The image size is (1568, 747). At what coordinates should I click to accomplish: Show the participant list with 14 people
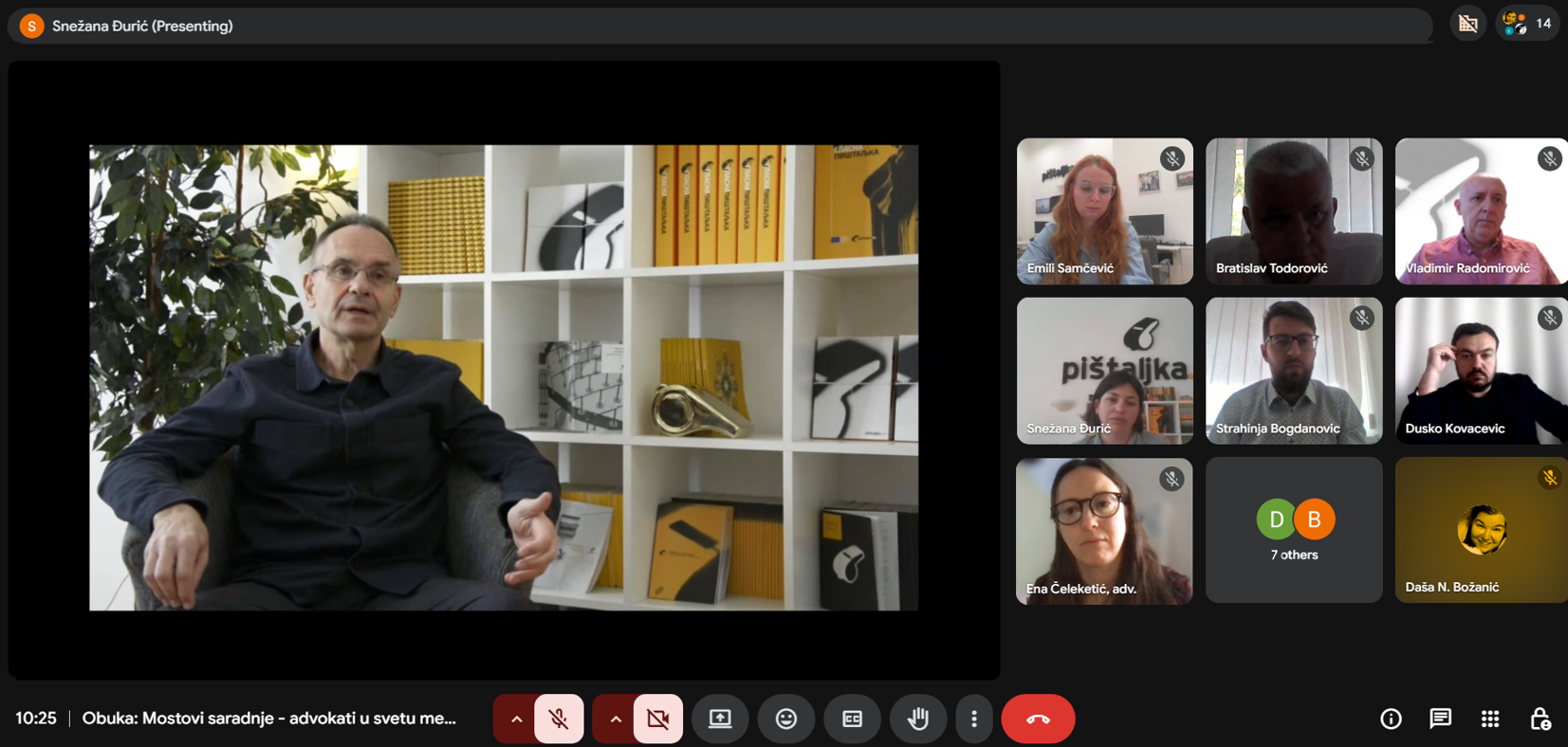1528,24
